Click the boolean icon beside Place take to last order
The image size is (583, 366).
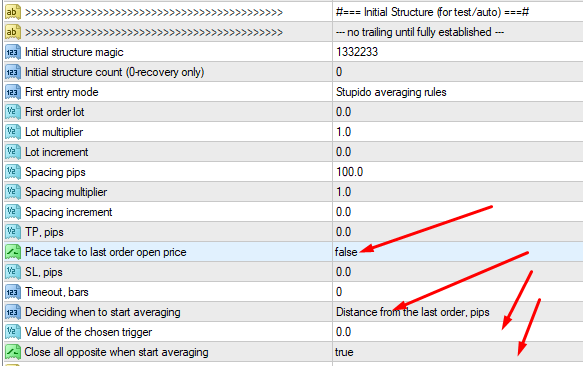click(12, 252)
